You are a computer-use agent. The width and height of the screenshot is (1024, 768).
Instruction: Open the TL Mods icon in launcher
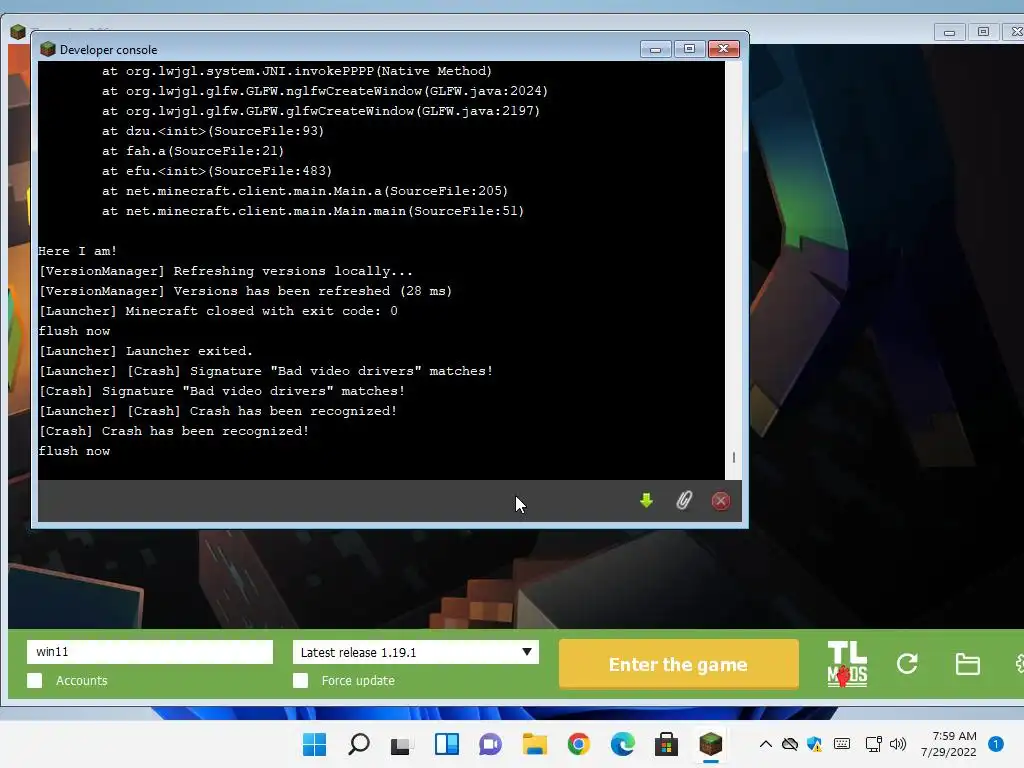[847, 664]
